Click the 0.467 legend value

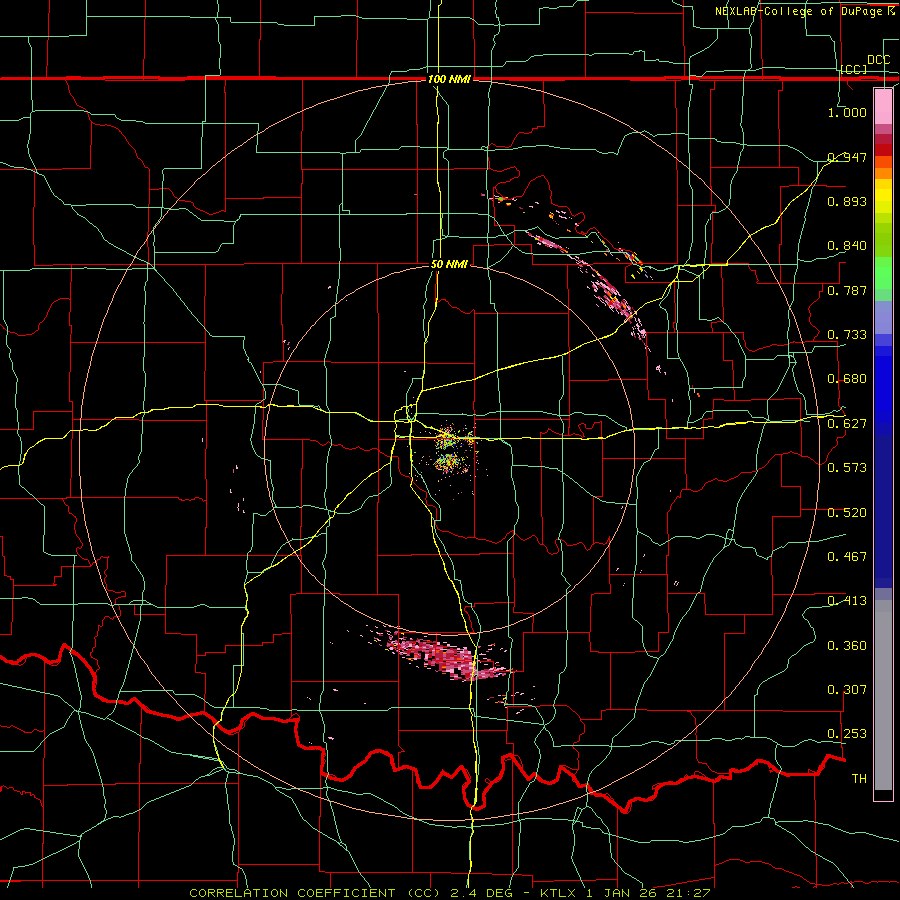coord(847,557)
